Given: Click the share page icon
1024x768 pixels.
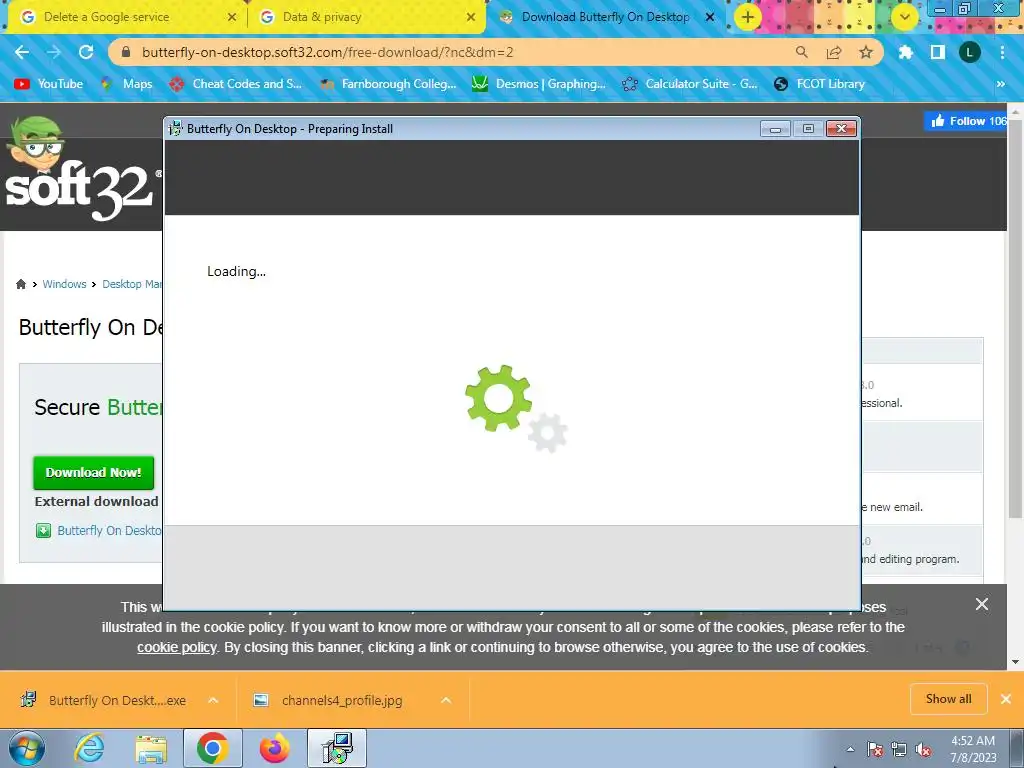Looking at the screenshot, I should (x=833, y=52).
